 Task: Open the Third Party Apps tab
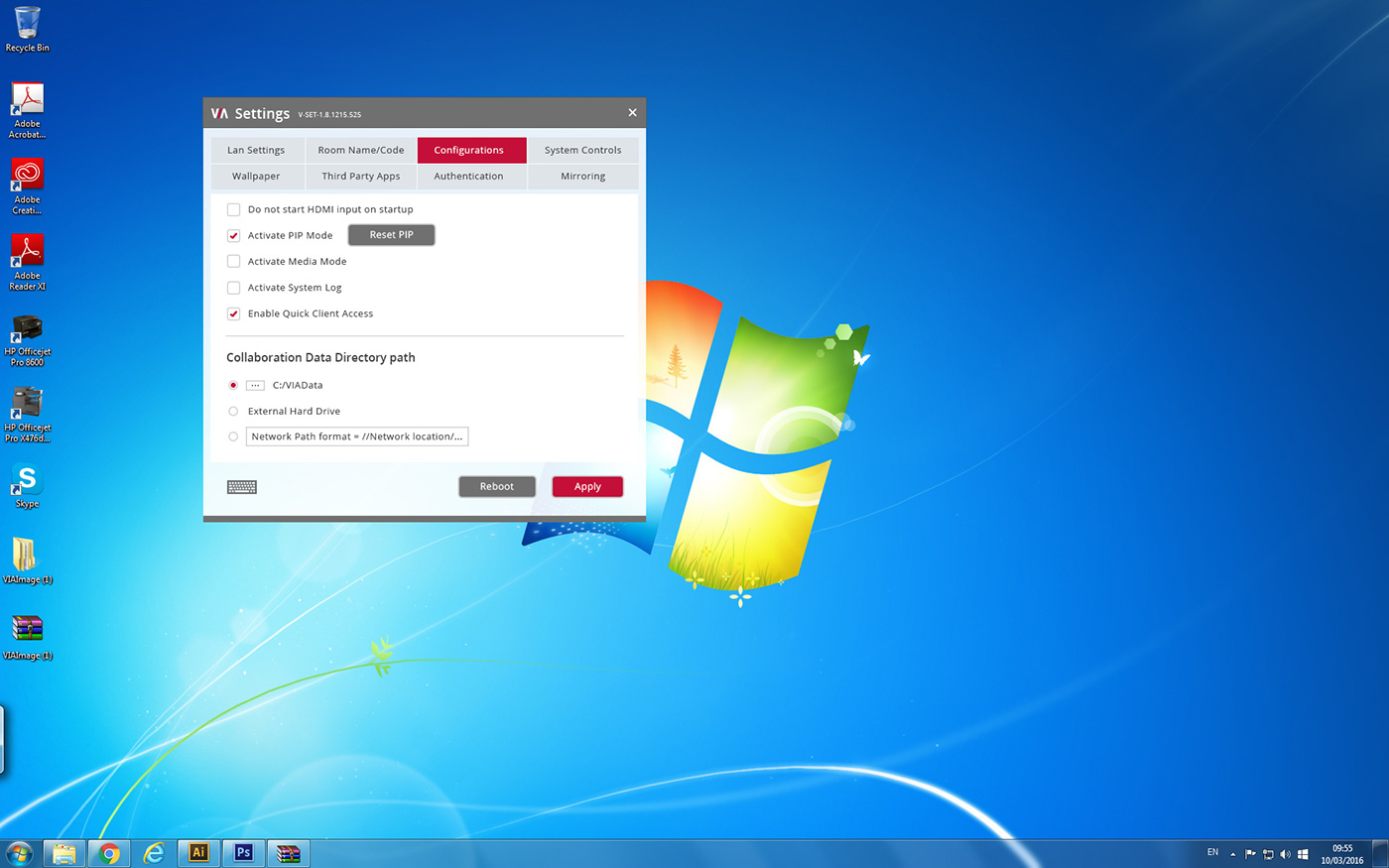(x=361, y=177)
